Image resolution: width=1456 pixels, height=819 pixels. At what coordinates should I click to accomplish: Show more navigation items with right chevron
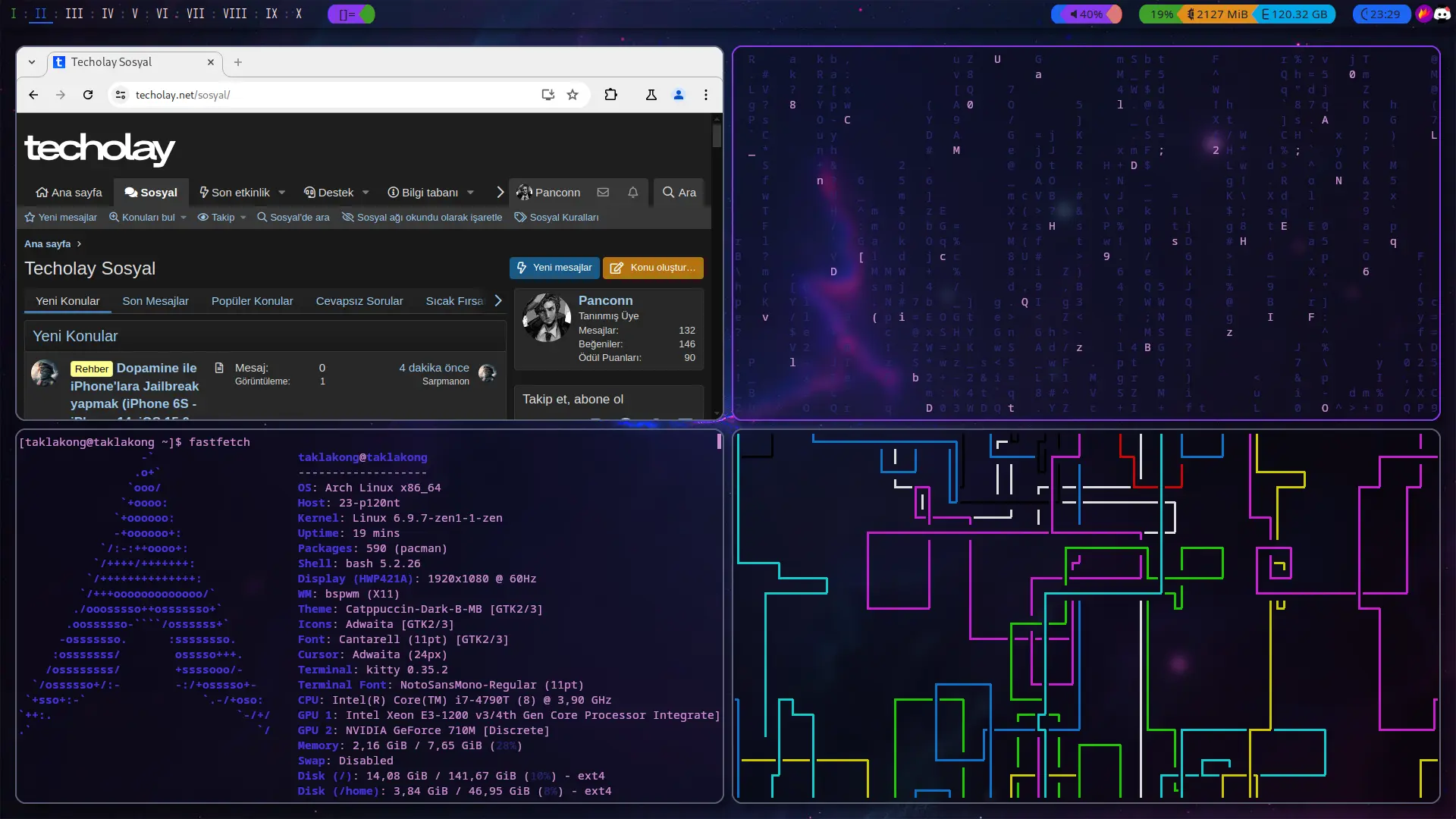pyautogui.click(x=500, y=193)
